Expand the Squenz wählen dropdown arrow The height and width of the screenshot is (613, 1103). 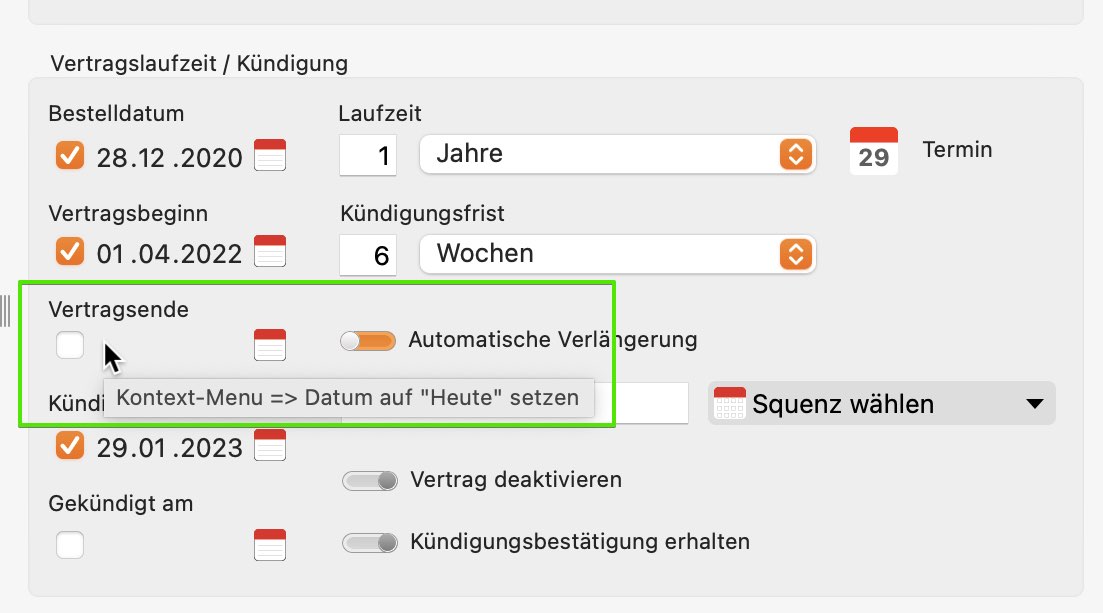point(1034,404)
